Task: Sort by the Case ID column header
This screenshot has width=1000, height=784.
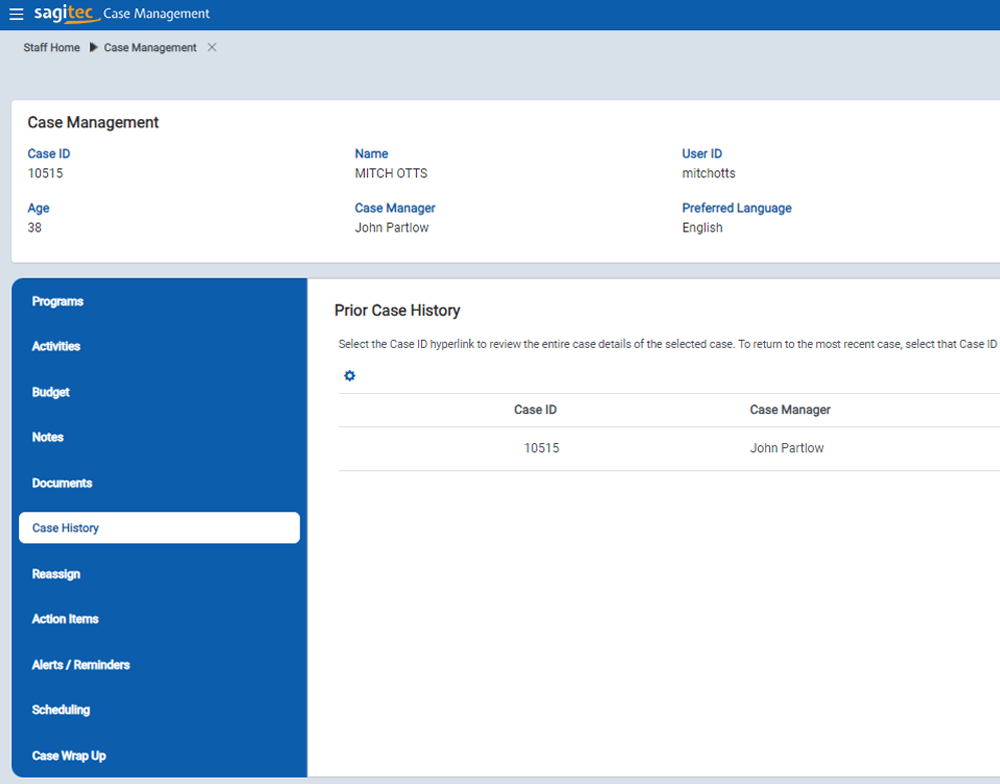Action: 535,410
